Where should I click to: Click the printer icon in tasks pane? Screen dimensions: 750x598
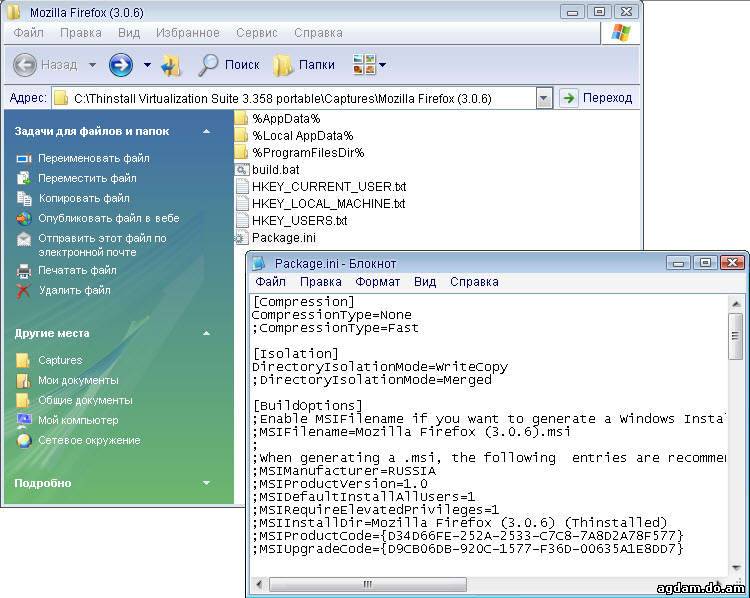(x=24, y=271)
